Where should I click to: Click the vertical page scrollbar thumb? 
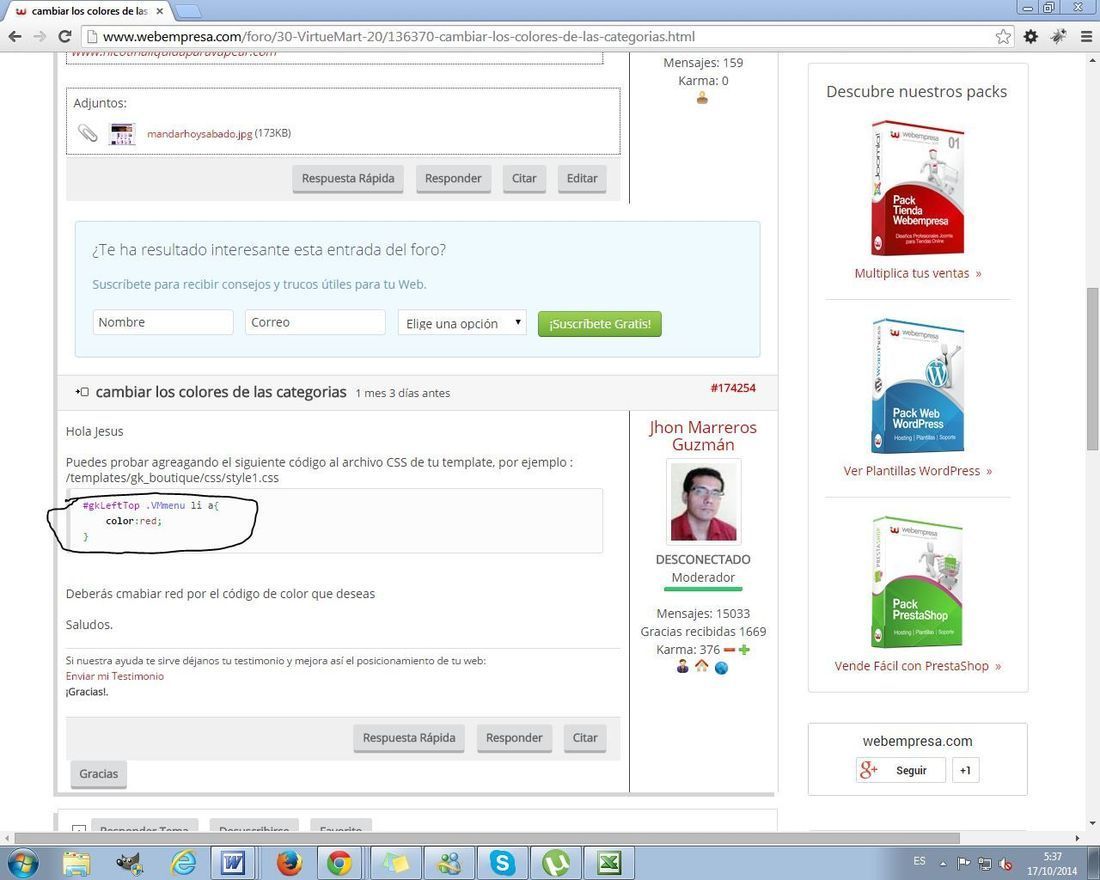[x=1092, y=369]
